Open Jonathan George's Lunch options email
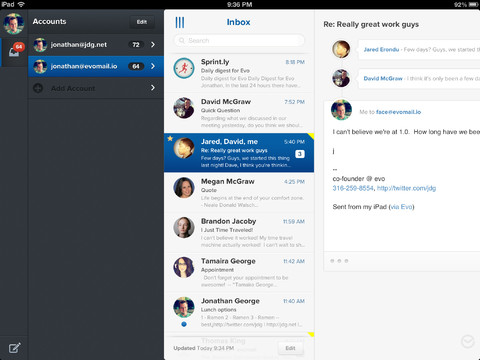This screenshot has width=480, height=360. 239,312
